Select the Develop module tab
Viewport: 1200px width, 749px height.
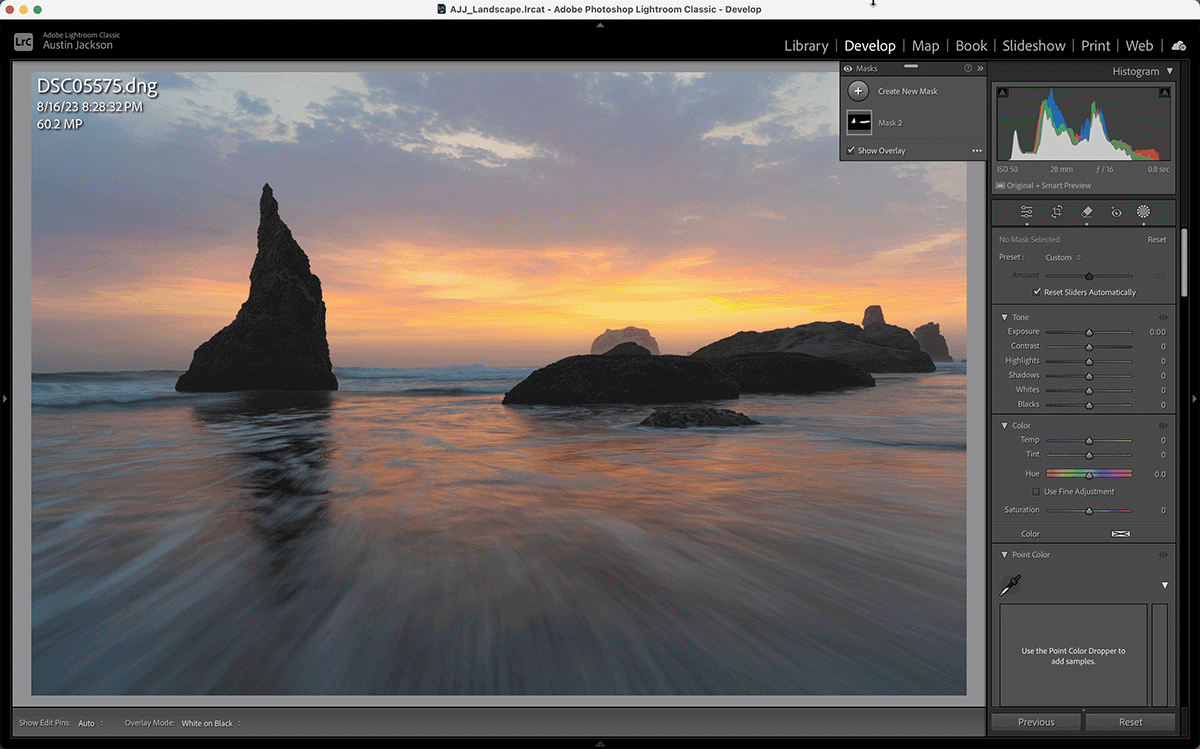coord(870,46)
